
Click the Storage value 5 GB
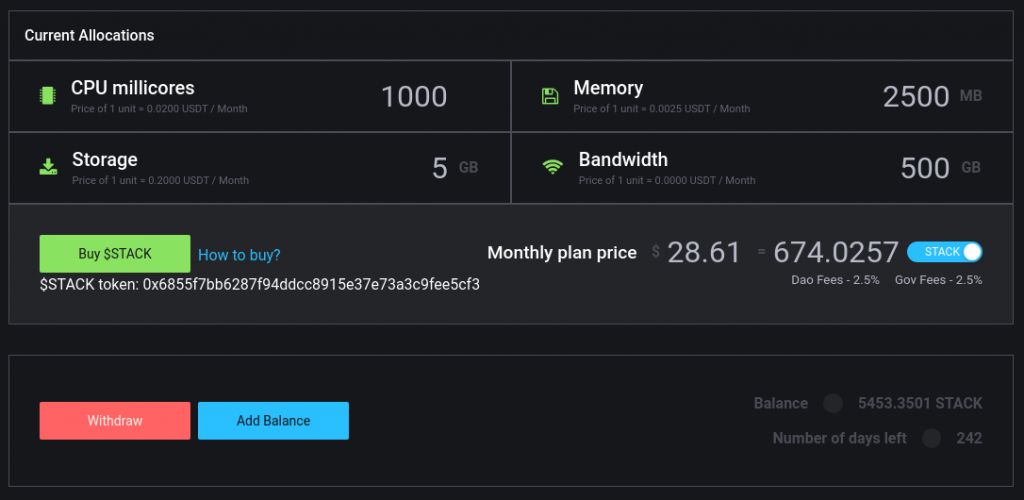click(x=440, y=168)
